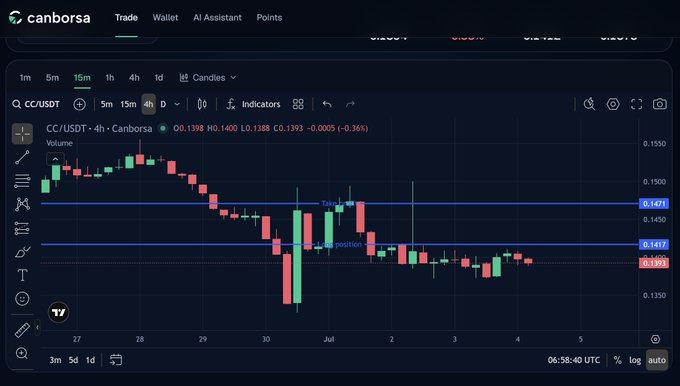Open timezone menu at 06:58:40 UTC
680x386 pixels.
click(574, 360)
